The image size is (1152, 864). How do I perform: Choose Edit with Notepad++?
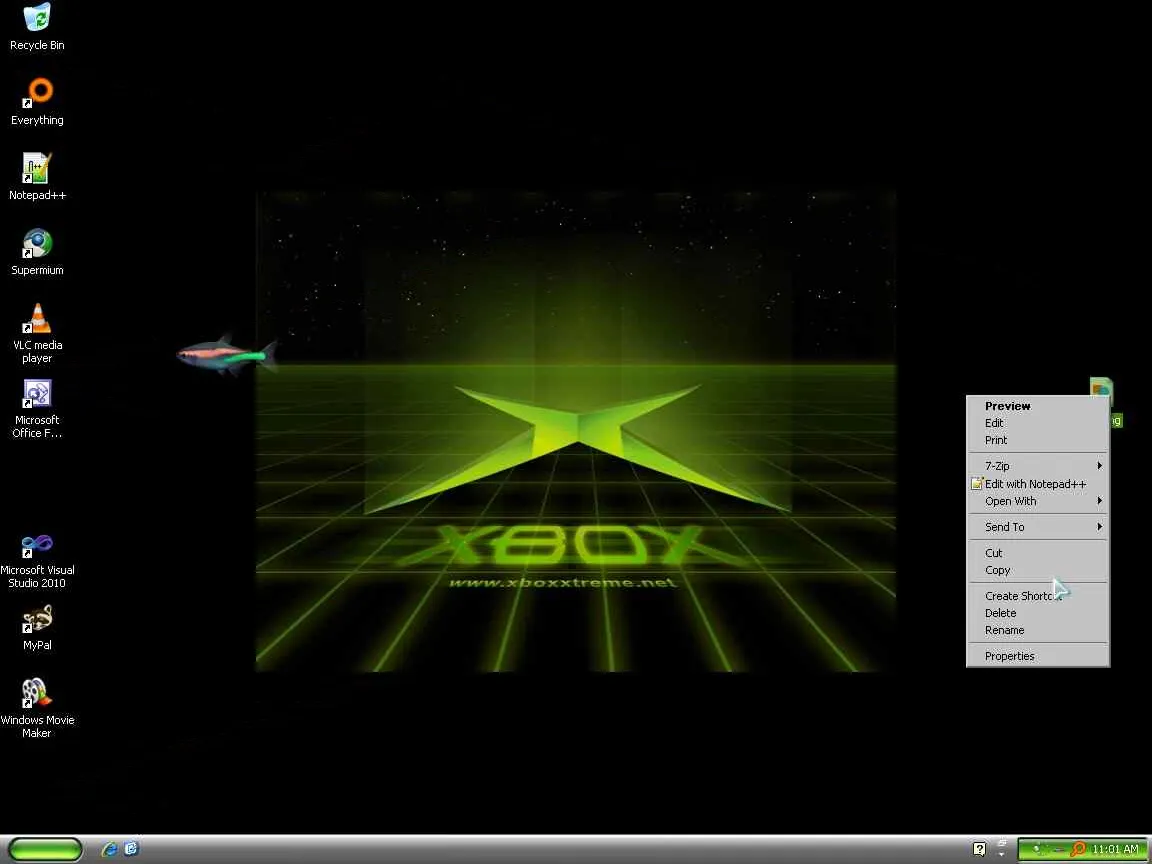click(1037, 484)
